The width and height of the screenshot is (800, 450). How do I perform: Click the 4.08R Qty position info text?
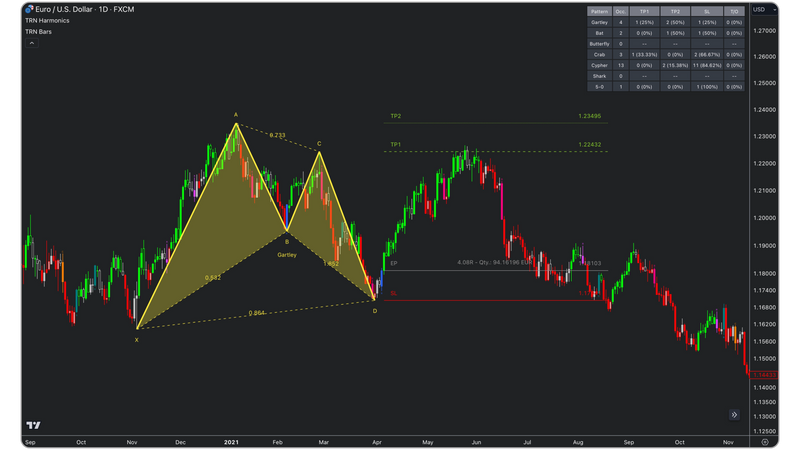pos(494,262)
